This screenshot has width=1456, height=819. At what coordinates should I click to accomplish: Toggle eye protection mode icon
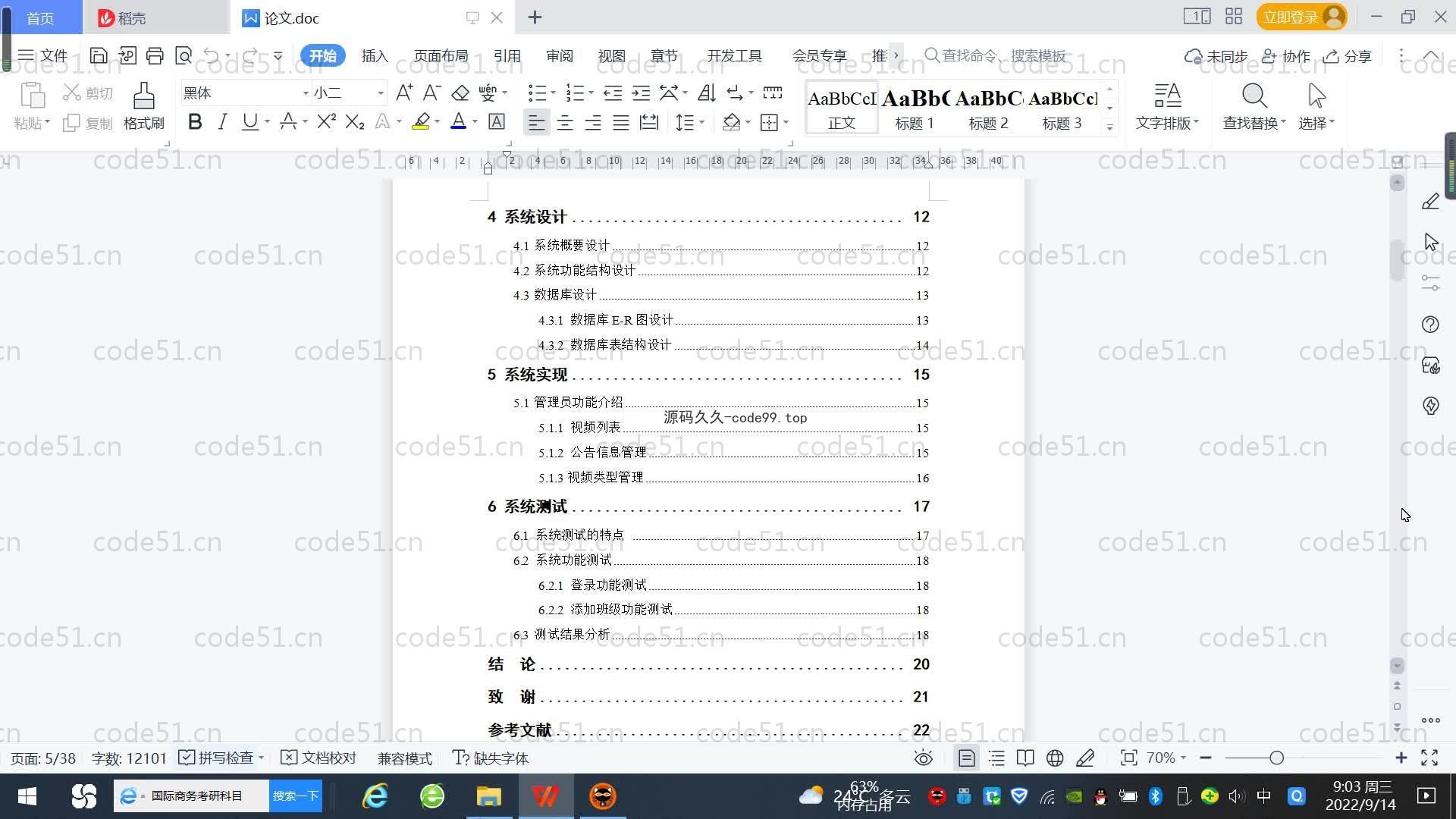923,758
